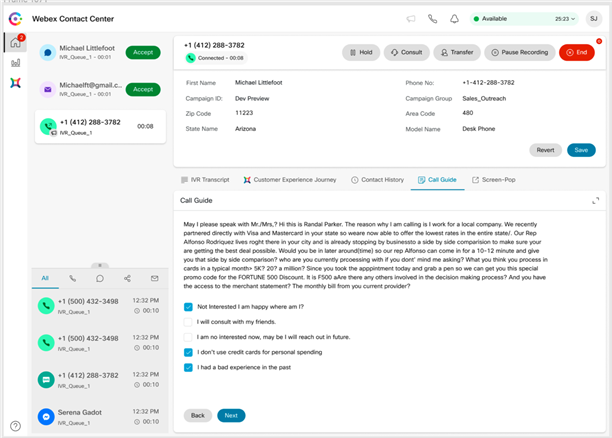Click the outdial phone icon in header

(x=432, y=19)
